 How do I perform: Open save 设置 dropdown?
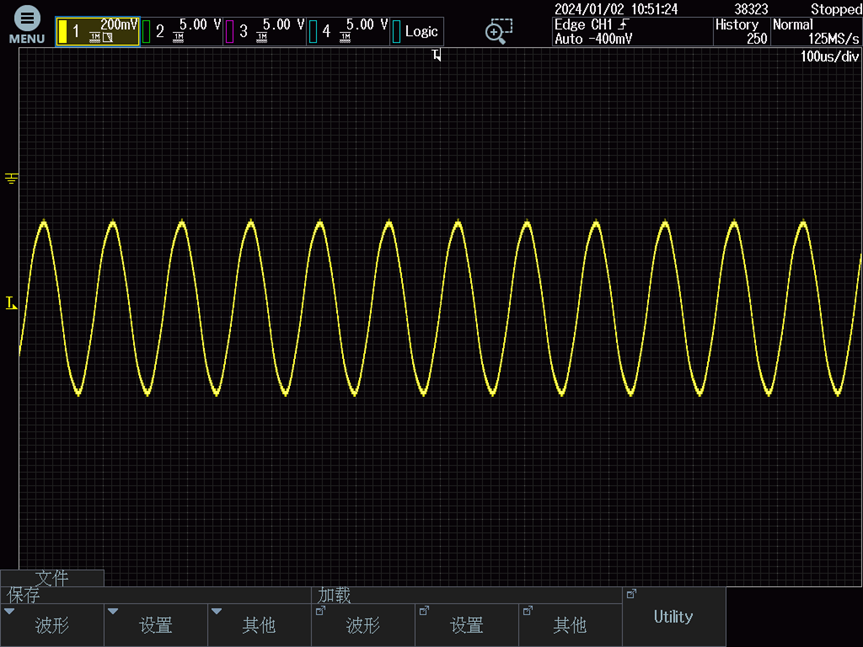[156, 625]
